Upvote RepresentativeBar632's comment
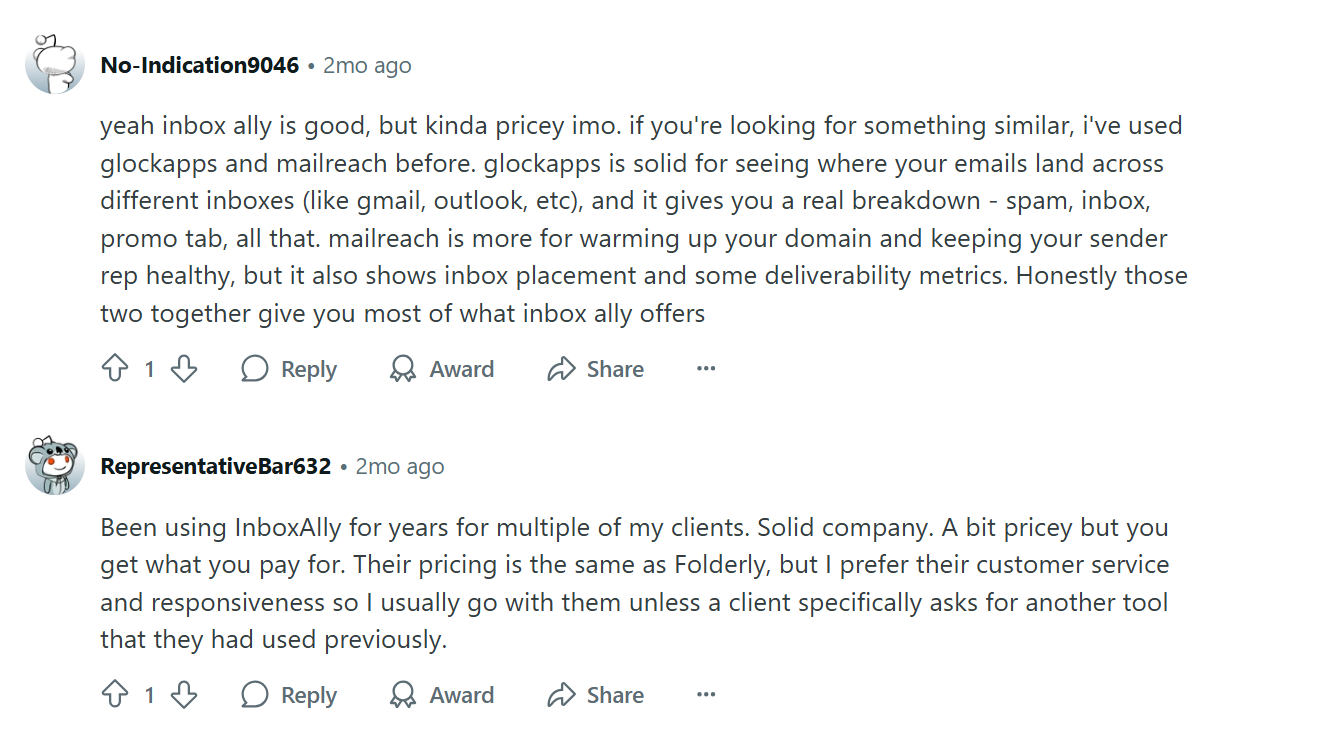Viewport: 1318px width, 750px height. (x=115, y=695)
